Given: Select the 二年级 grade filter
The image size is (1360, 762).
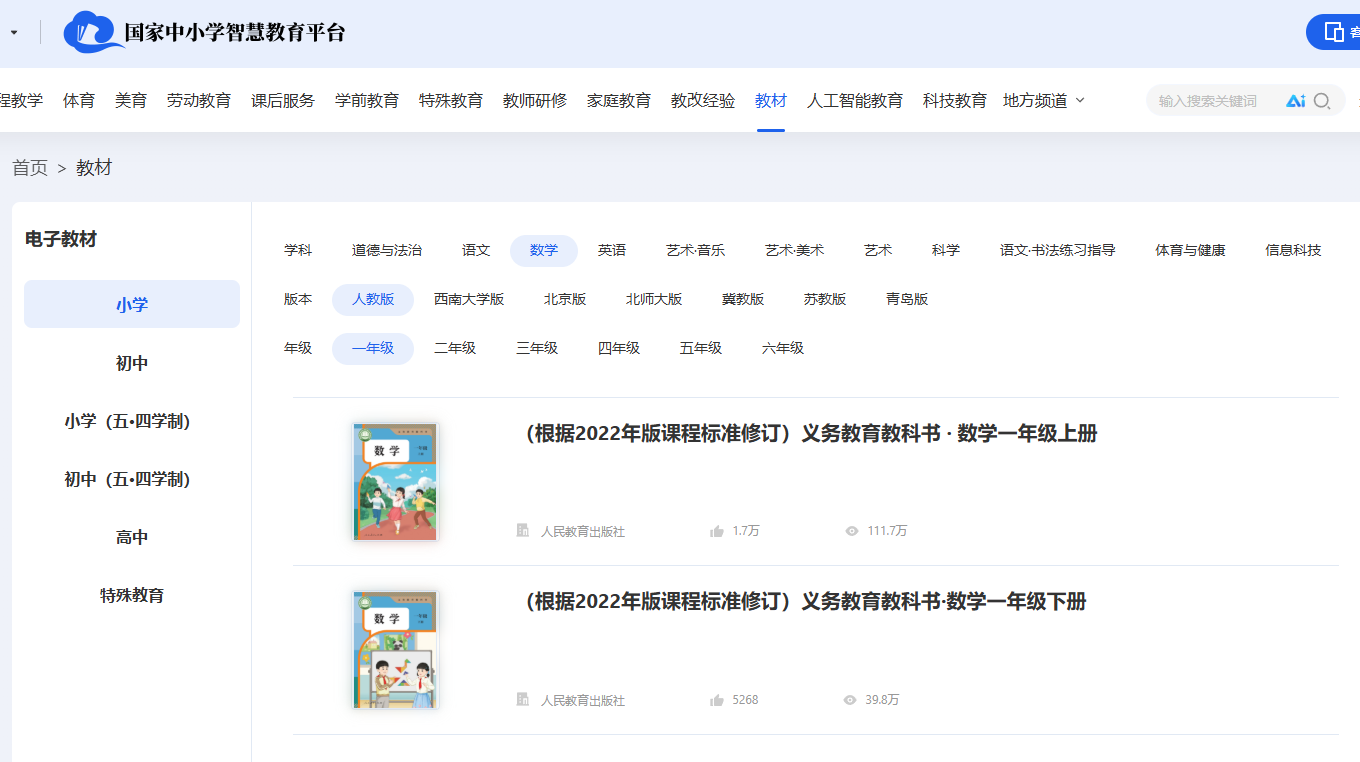Looking at the screenshot, I should tap(455, 348).
